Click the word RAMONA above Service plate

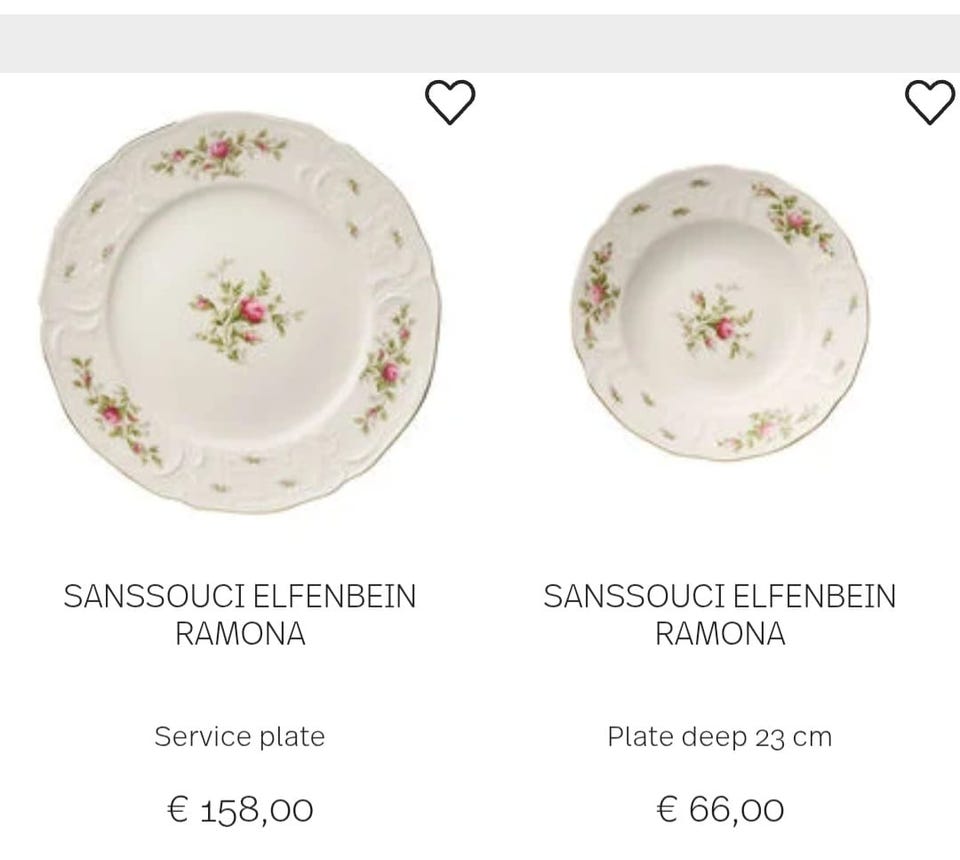240,634
